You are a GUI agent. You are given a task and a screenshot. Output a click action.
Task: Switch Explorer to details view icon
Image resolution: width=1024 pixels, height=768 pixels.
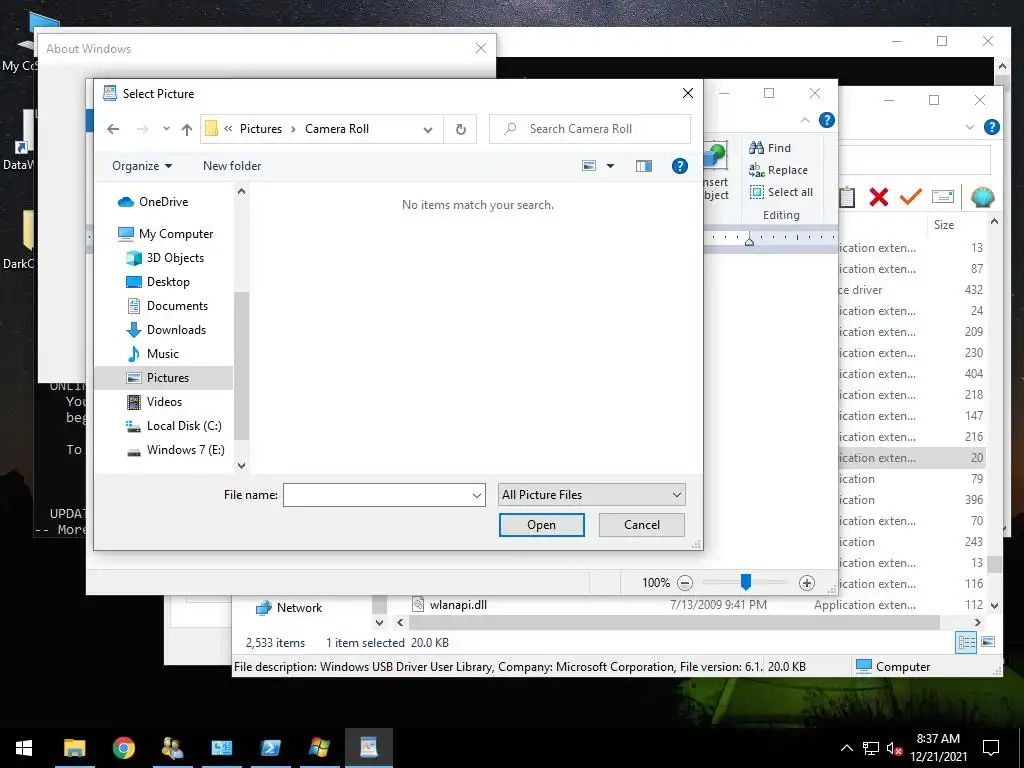tap(966, 642)
